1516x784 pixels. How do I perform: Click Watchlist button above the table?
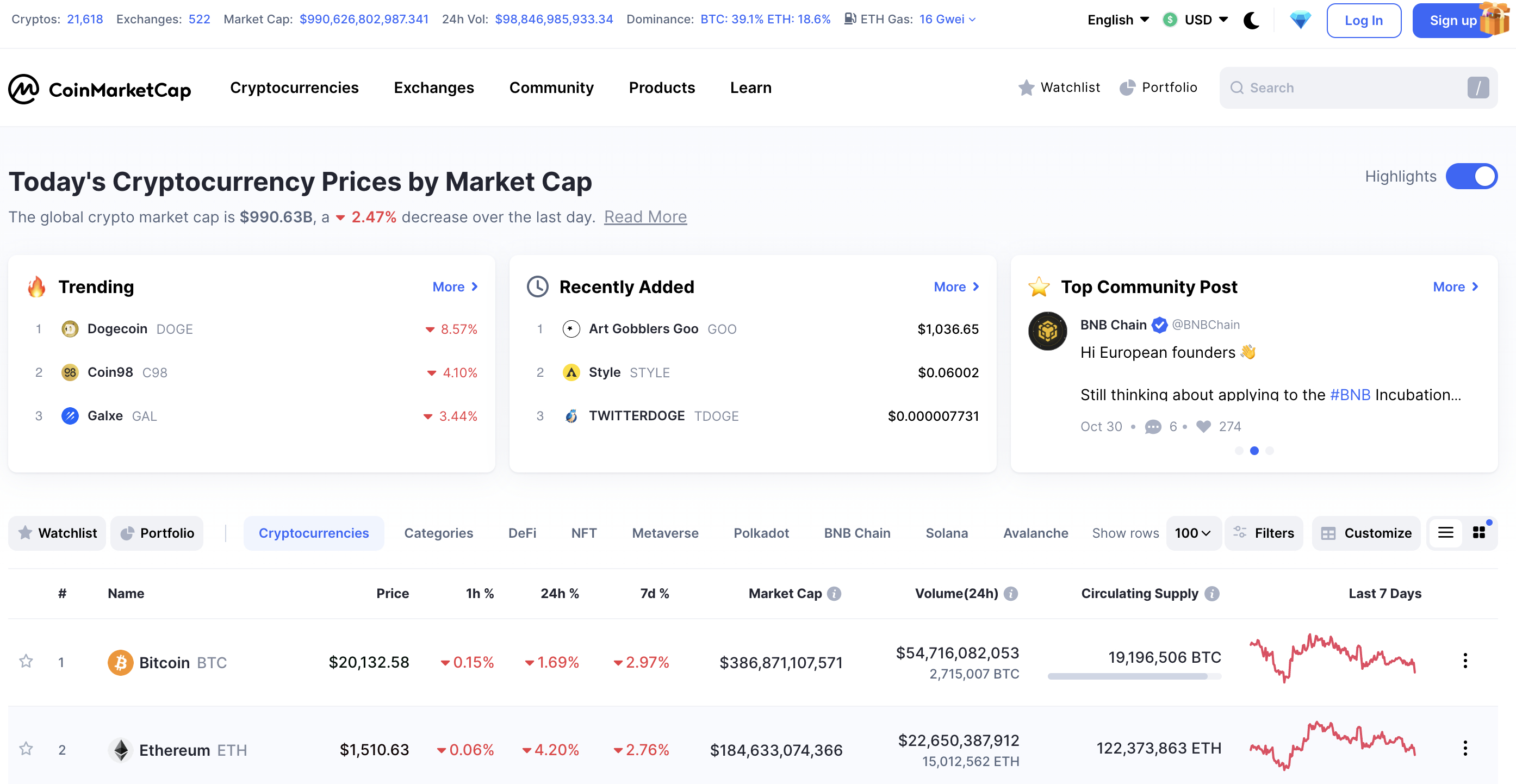click(57, 533)
